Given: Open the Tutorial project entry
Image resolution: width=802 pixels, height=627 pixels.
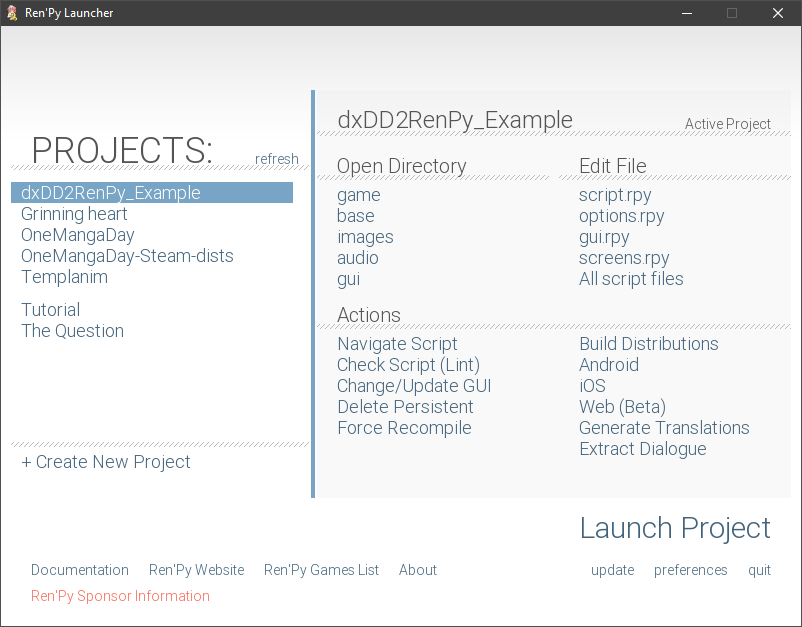Looking at the screenshot, I should (50, 310).
